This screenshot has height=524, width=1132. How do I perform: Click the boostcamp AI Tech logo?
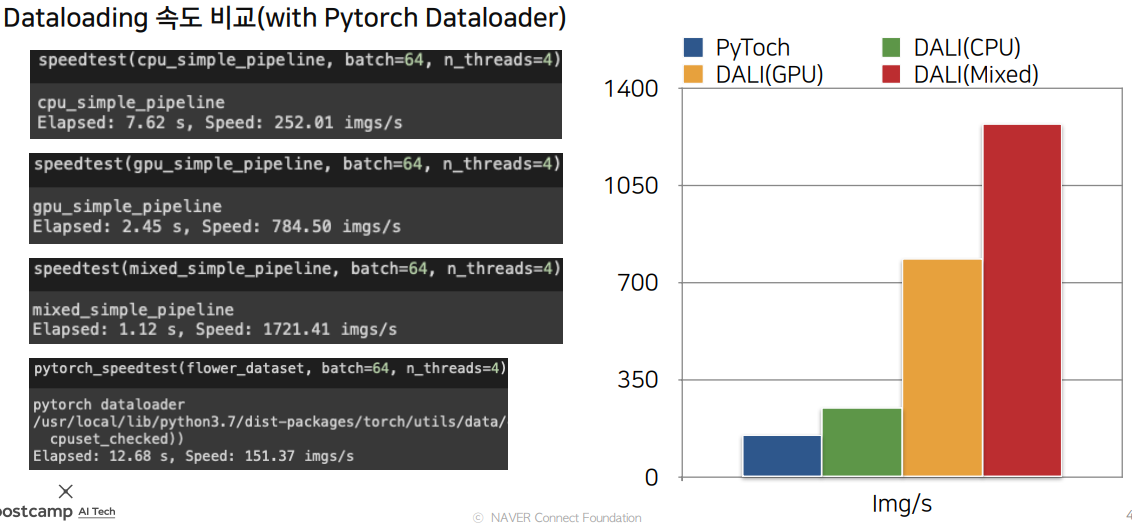57,512
